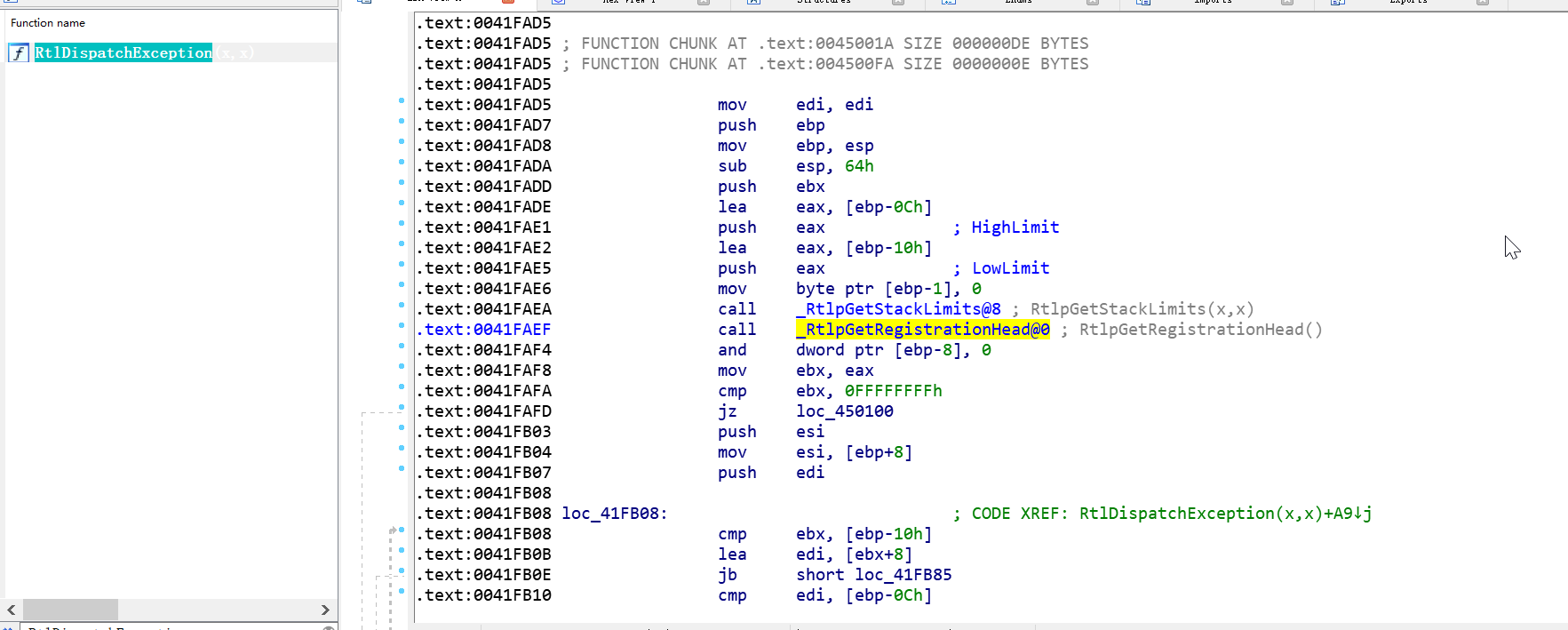Click address .text:0041FADD push ebx line

(x=483, y=187)
